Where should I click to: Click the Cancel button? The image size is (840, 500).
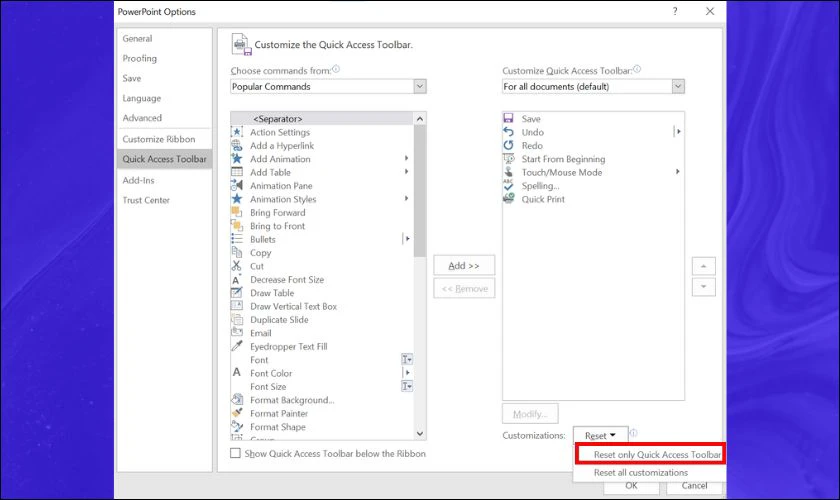694,486
